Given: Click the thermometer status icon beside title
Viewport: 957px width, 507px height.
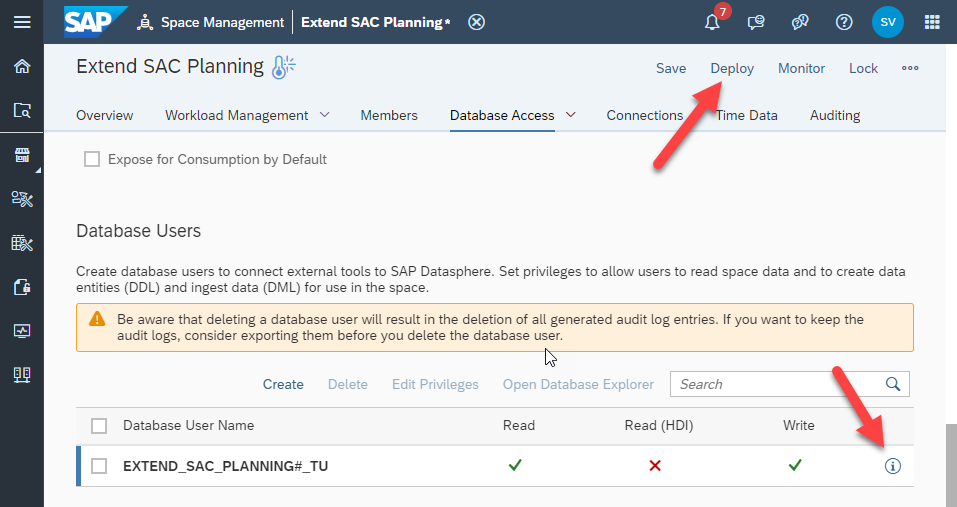Looking at the screenshot, I should coord(283,67).
